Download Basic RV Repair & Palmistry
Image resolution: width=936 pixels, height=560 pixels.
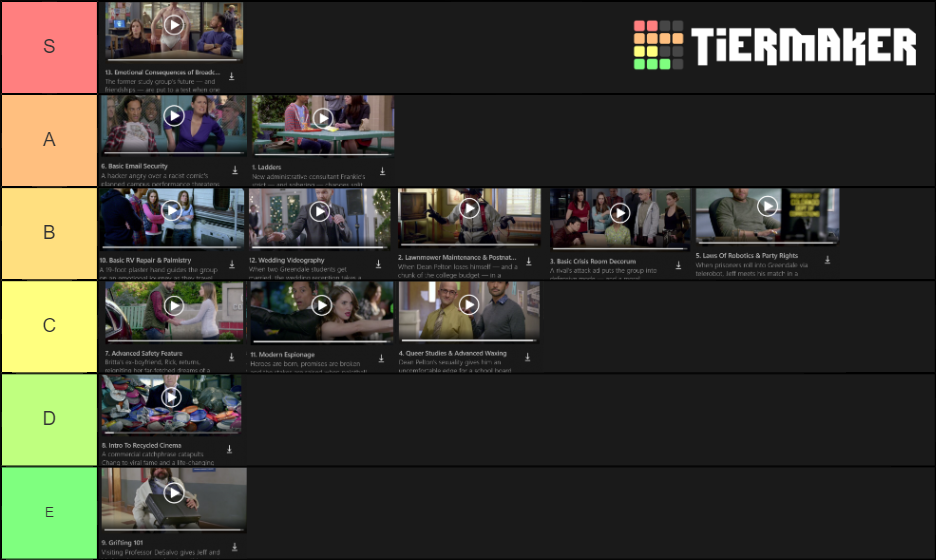232,264
